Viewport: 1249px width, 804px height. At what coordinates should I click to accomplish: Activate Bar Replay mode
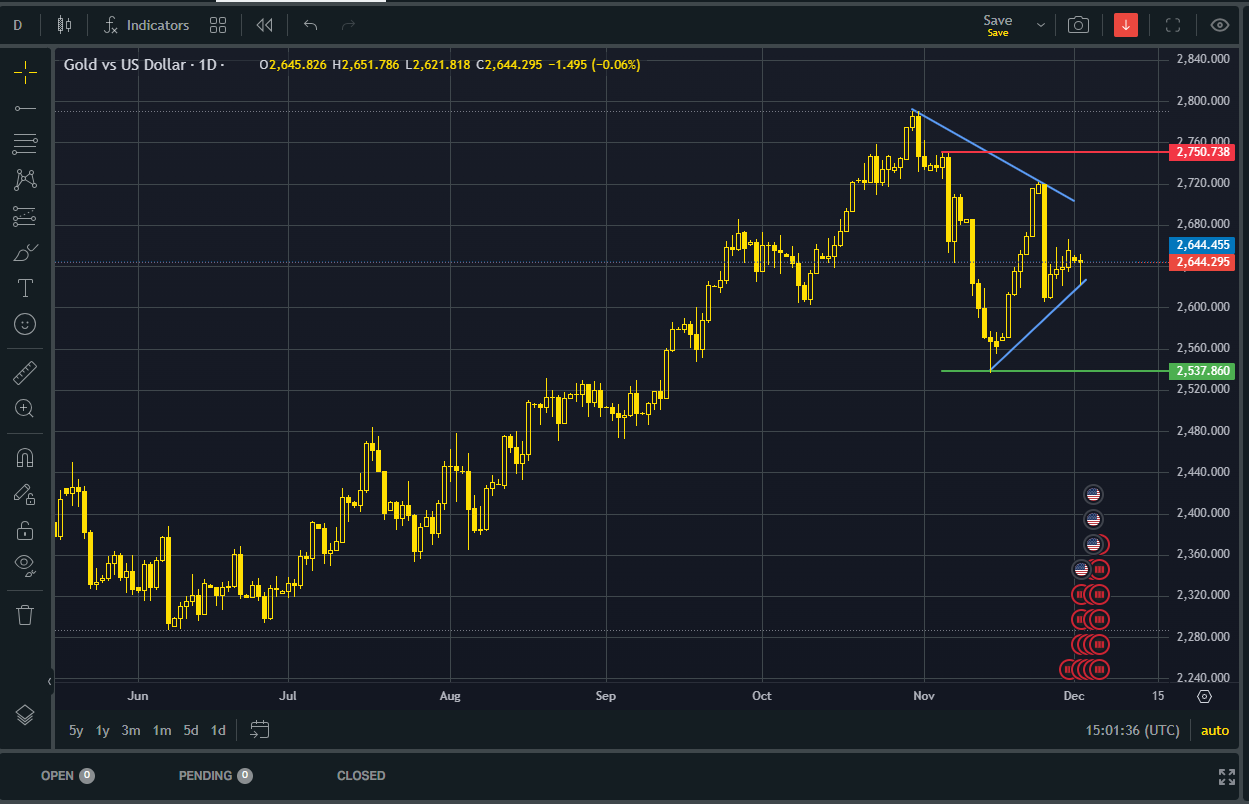pyautogui.click(x=264, y=25)
